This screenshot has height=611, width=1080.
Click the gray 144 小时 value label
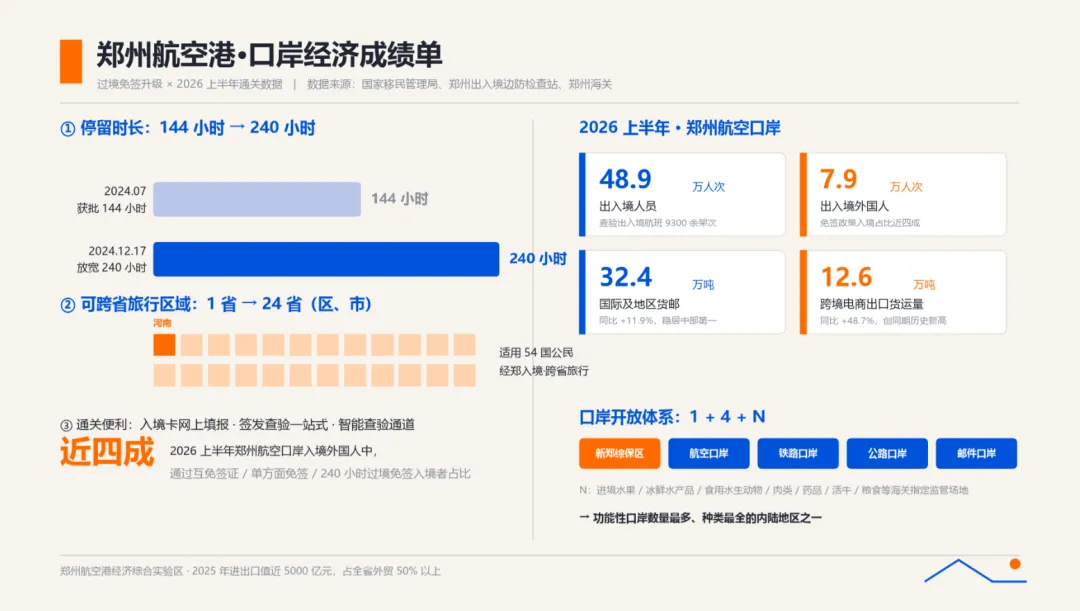pos(399,199)
